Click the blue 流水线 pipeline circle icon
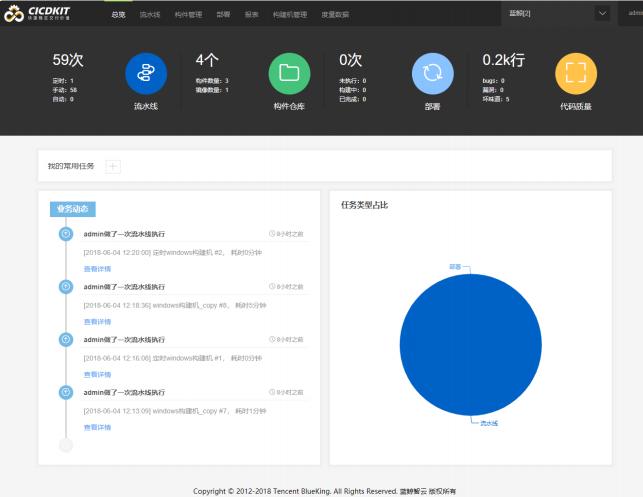 (x=146, y=73)
